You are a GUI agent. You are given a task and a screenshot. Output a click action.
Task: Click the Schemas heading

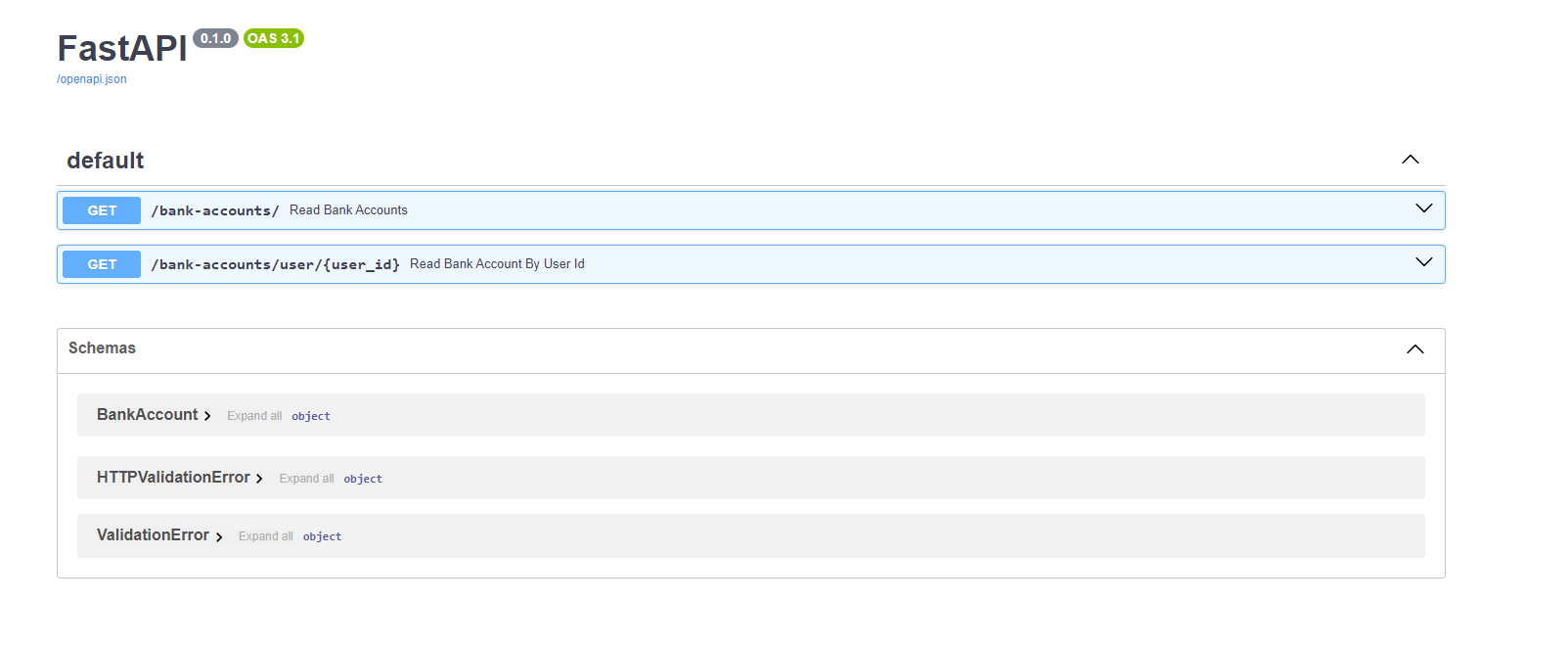point(102,348)
